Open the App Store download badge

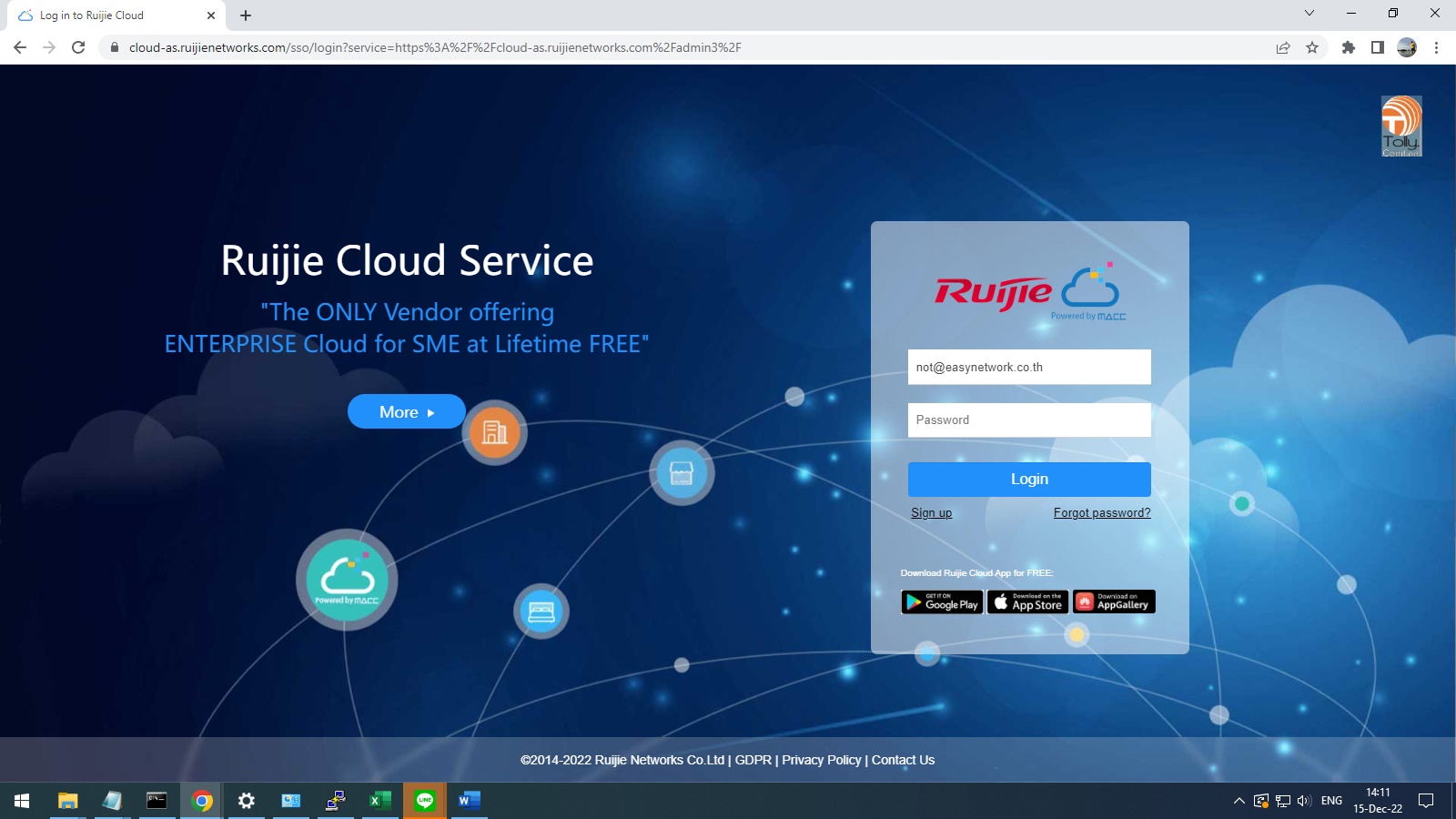(1027, 602)
